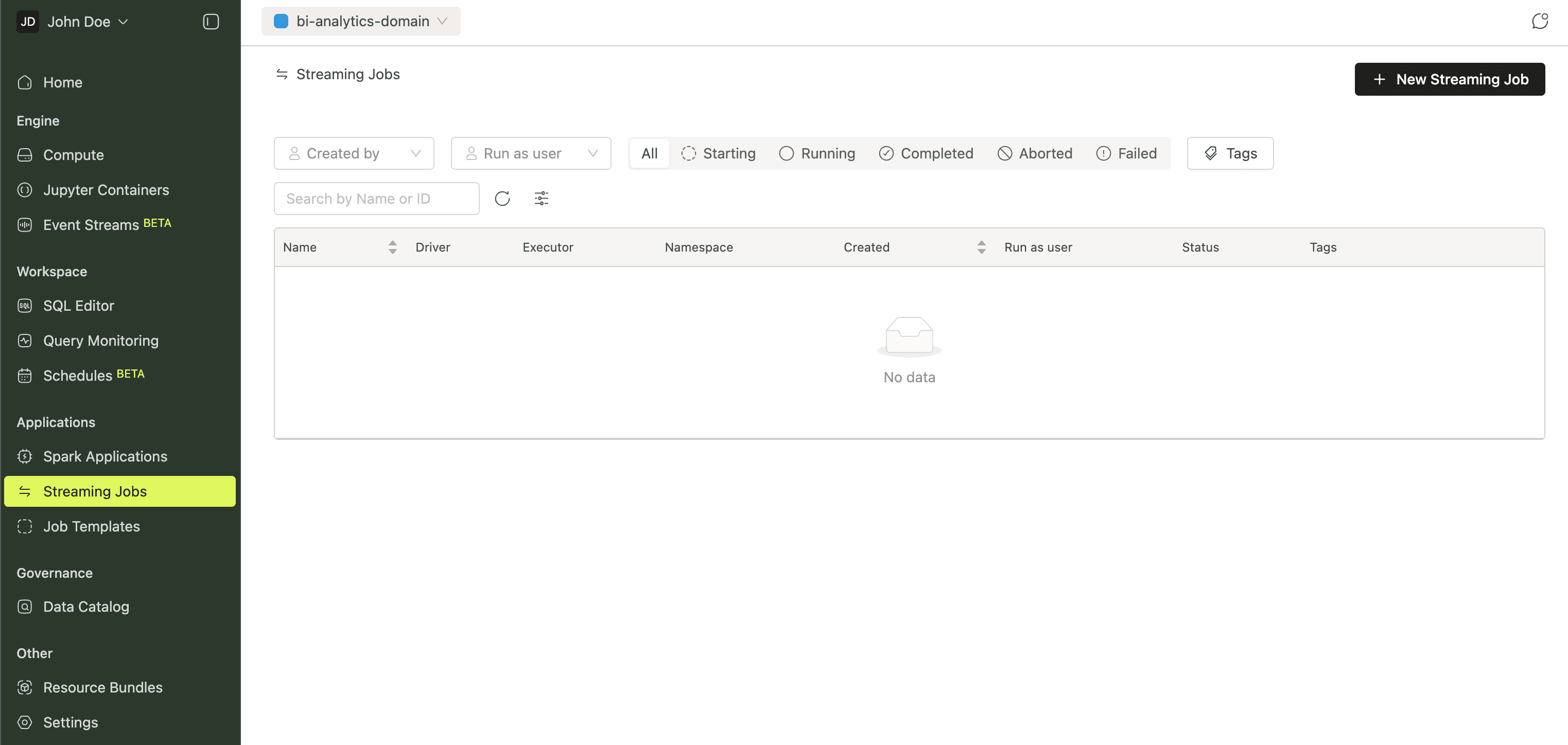Open Resource Bundles page

pyautogui.click(x=102, y=687)
